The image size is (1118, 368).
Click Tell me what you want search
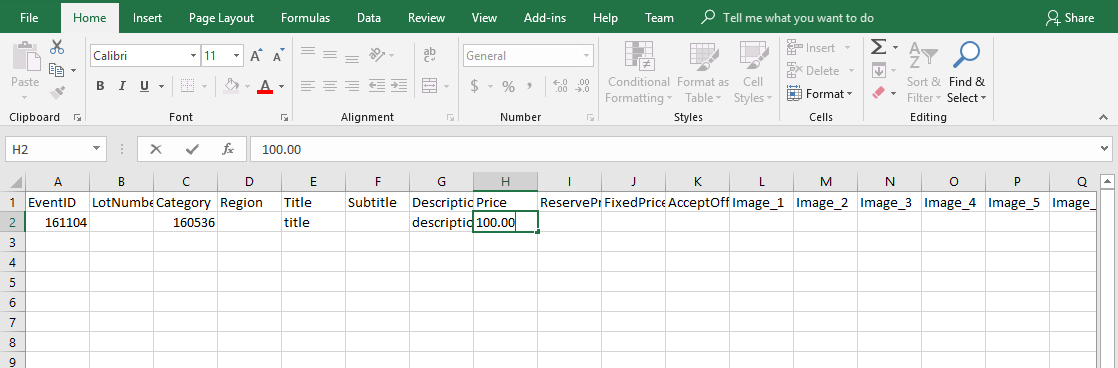tap(787, 18)
